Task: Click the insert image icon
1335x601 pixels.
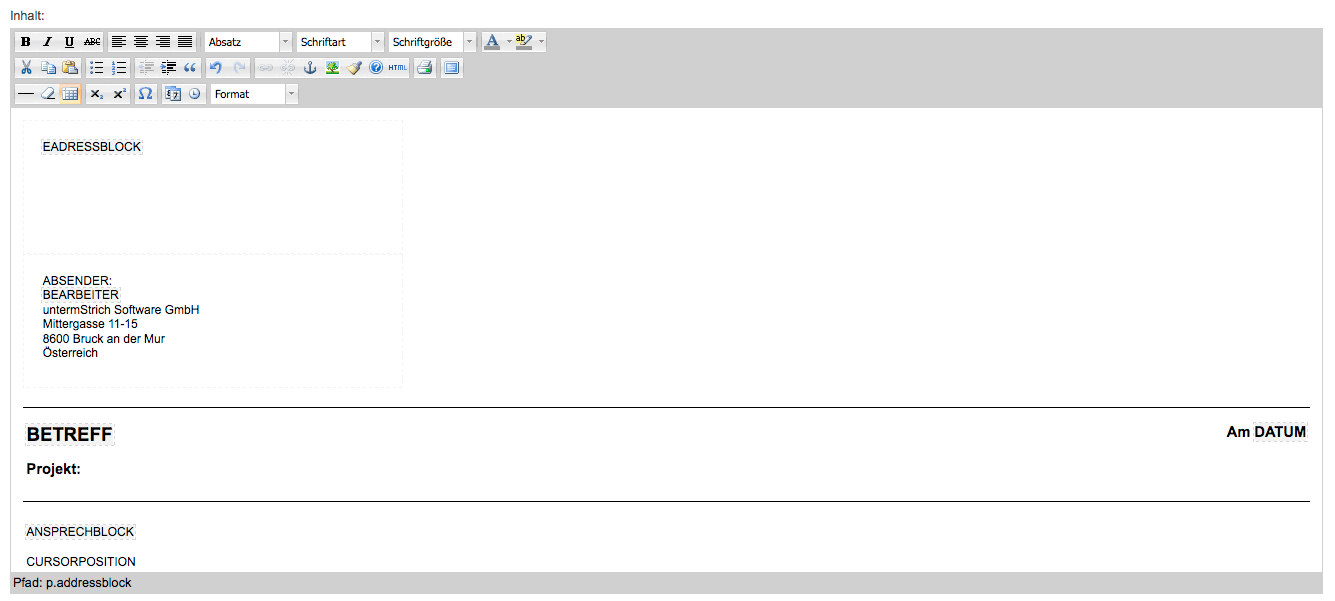Action: pos(332,68)
